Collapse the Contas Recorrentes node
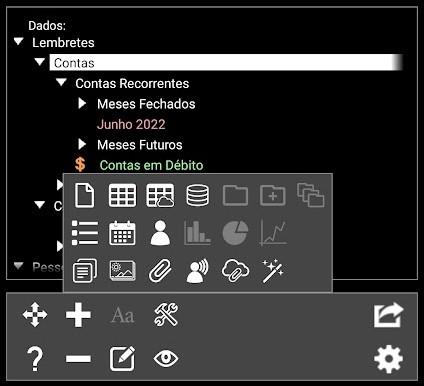This screenshot has width=424, height=386. 61,82
